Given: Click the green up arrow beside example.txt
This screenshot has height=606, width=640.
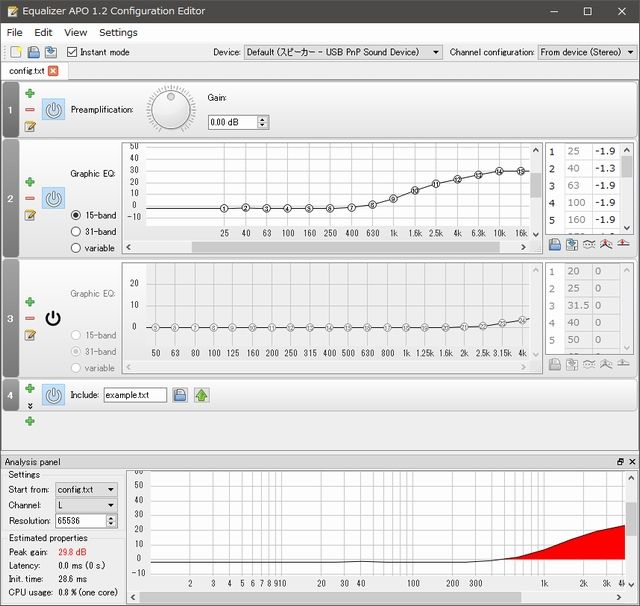Looking at the screenshot, I should point(201,395).
